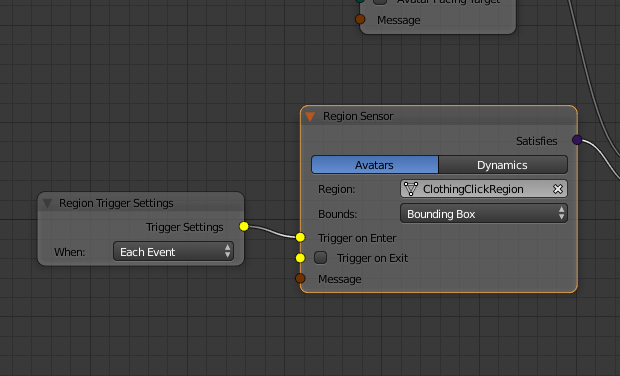
Task: Click the yellow Trigger on Enter input socket
Action: (300, 237)
